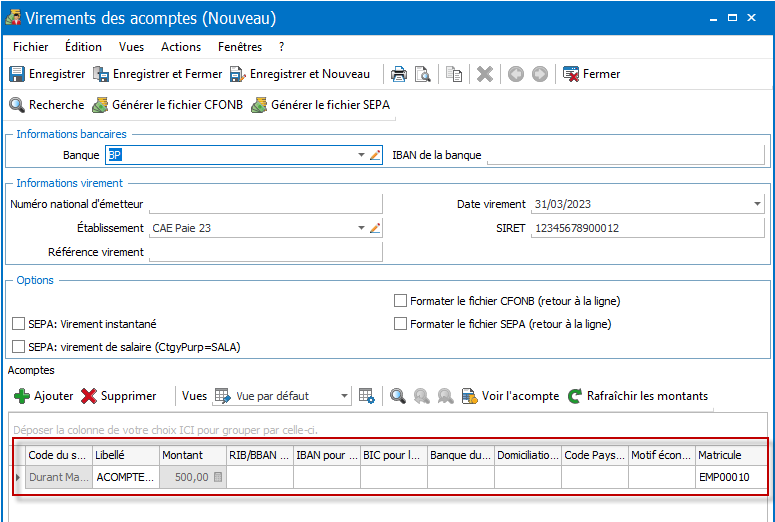The image size is (775, 522).
Task: Generate the SEPA file
Action: tap(321, 105)
